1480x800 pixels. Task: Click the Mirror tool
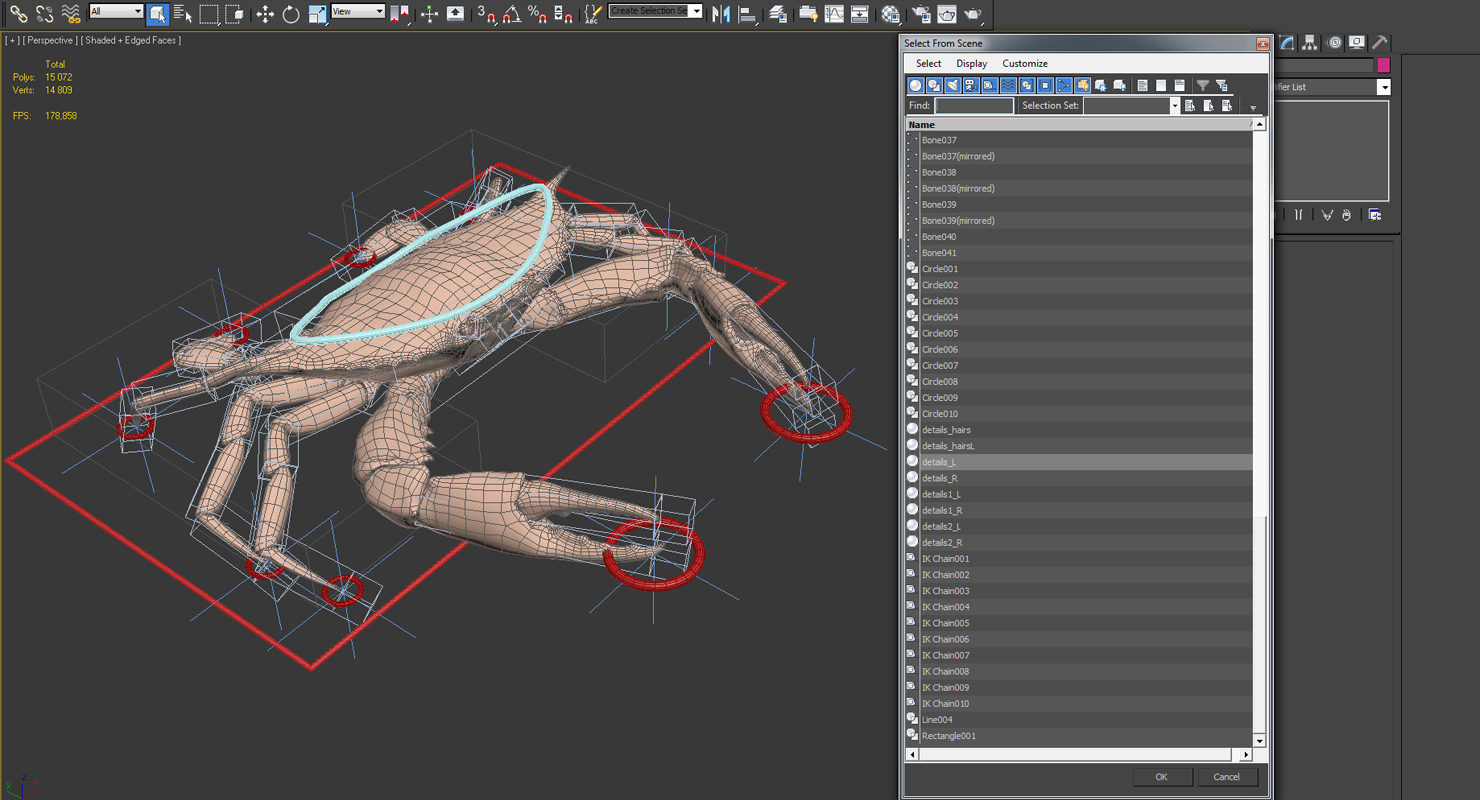(x=721, y=13)
